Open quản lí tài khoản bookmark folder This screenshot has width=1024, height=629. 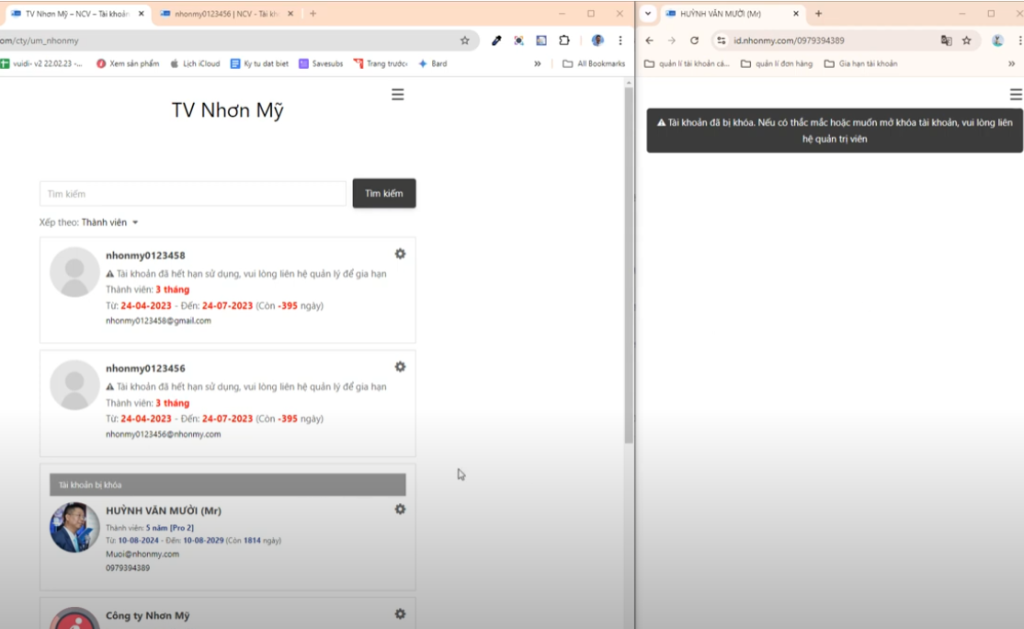(x=687, y=63)
